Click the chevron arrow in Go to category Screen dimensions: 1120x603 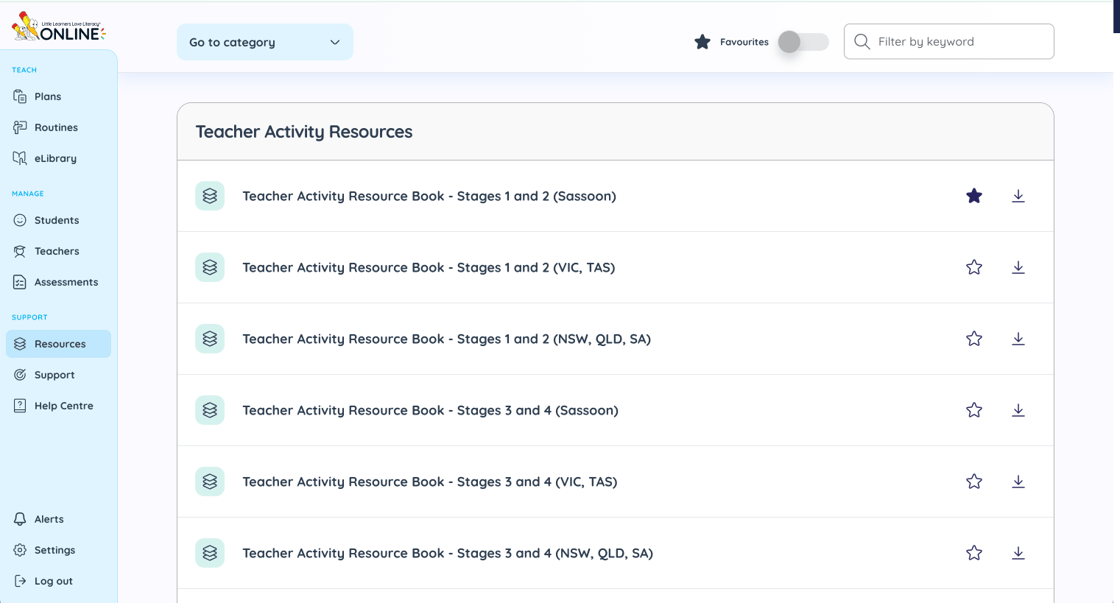[x=335, y=42]
